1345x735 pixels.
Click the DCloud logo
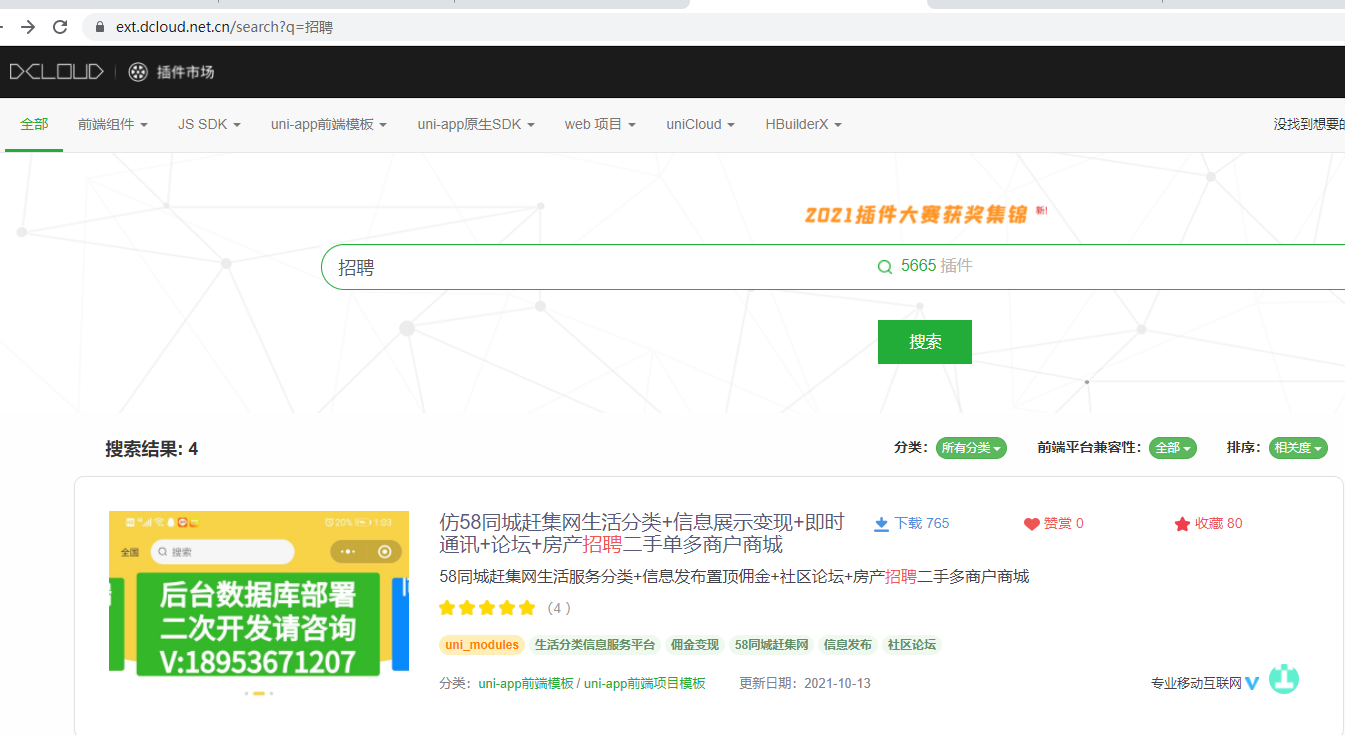tap(56, 71)
